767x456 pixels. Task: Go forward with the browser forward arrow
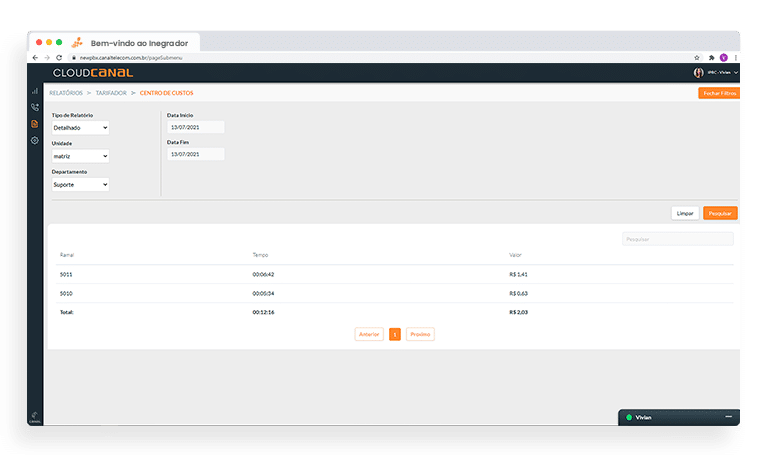coord(47,58)
